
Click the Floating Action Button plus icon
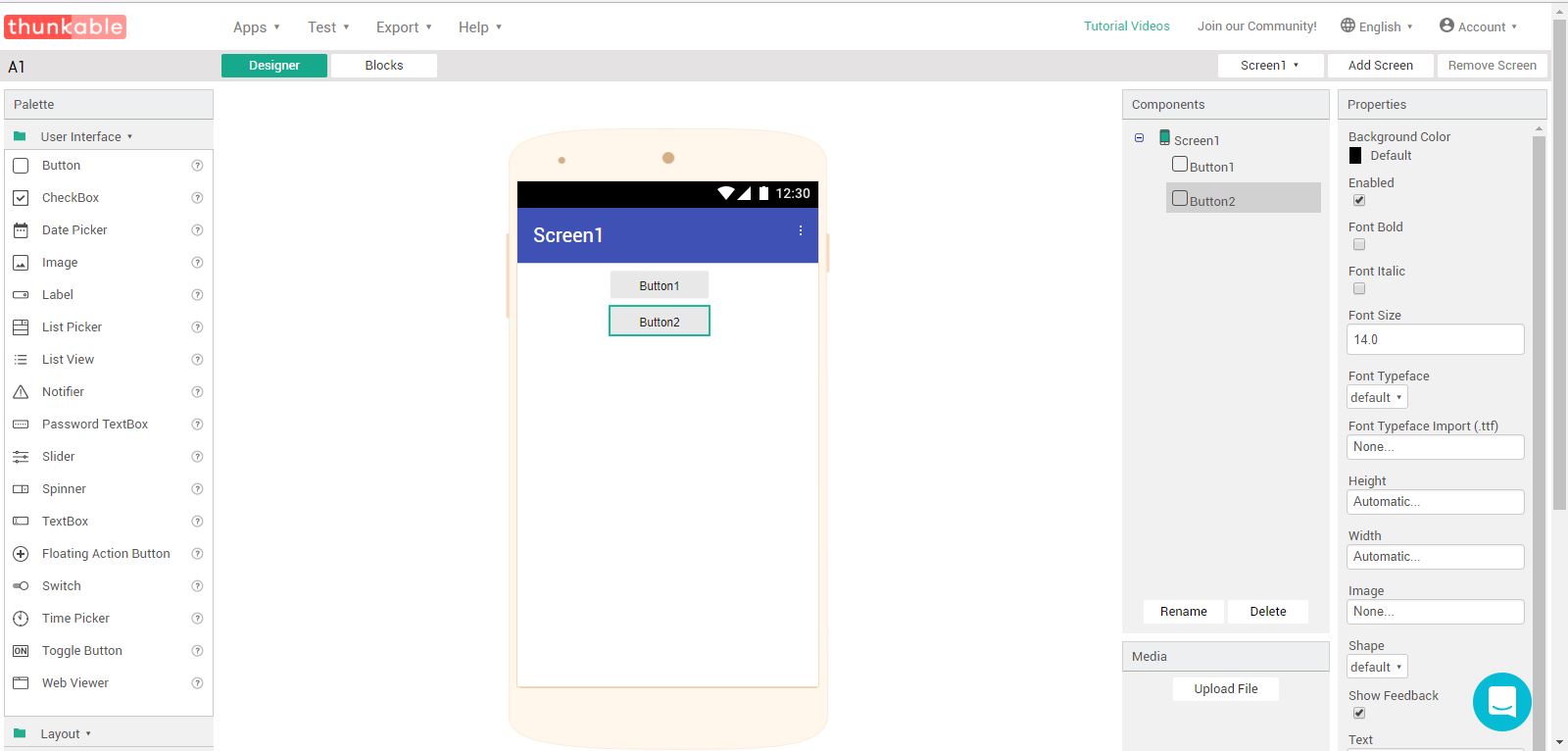tap(21, 554)
